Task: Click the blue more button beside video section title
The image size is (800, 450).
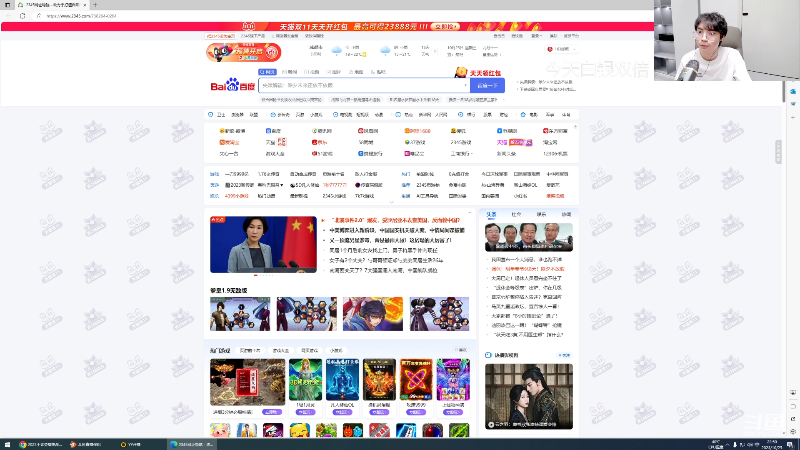Action: [564, 355]
